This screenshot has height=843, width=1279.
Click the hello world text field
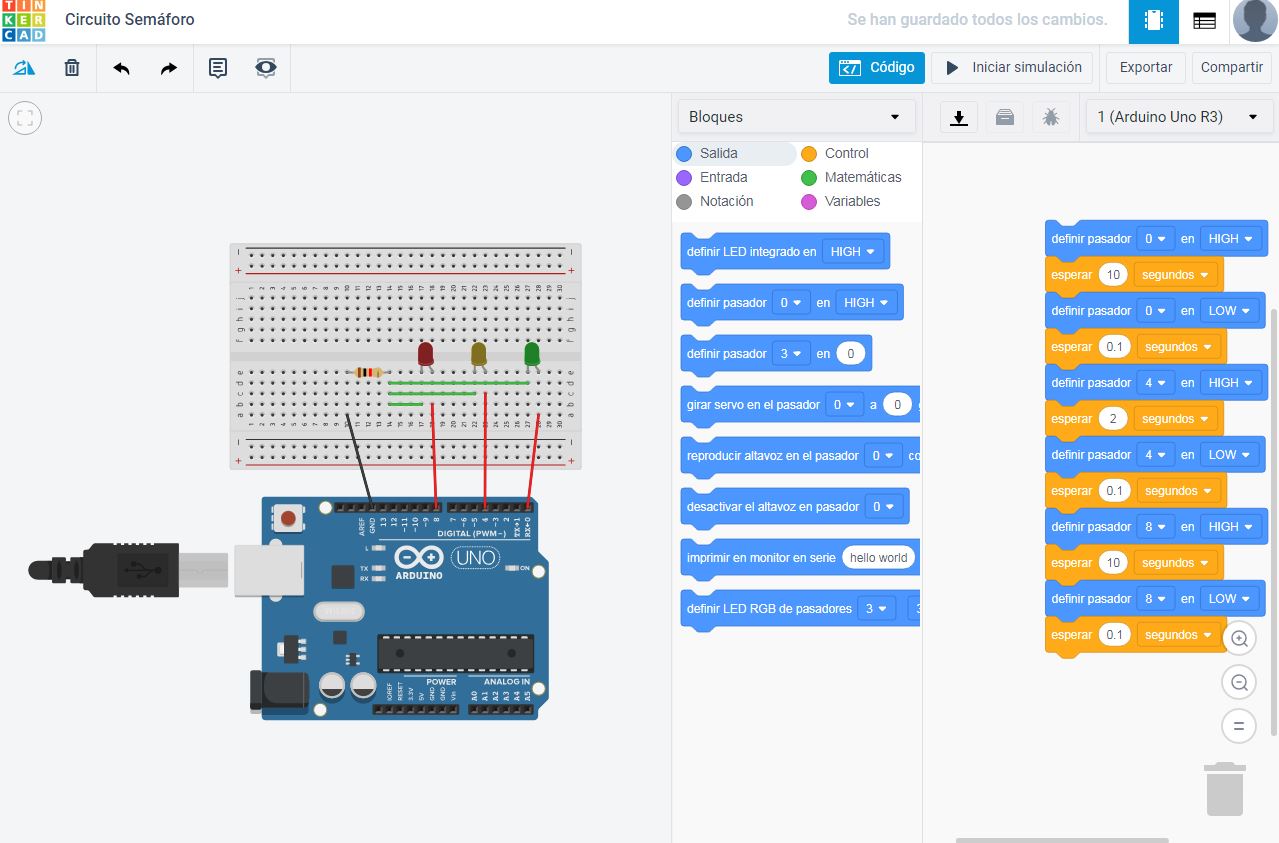point(878,557)
